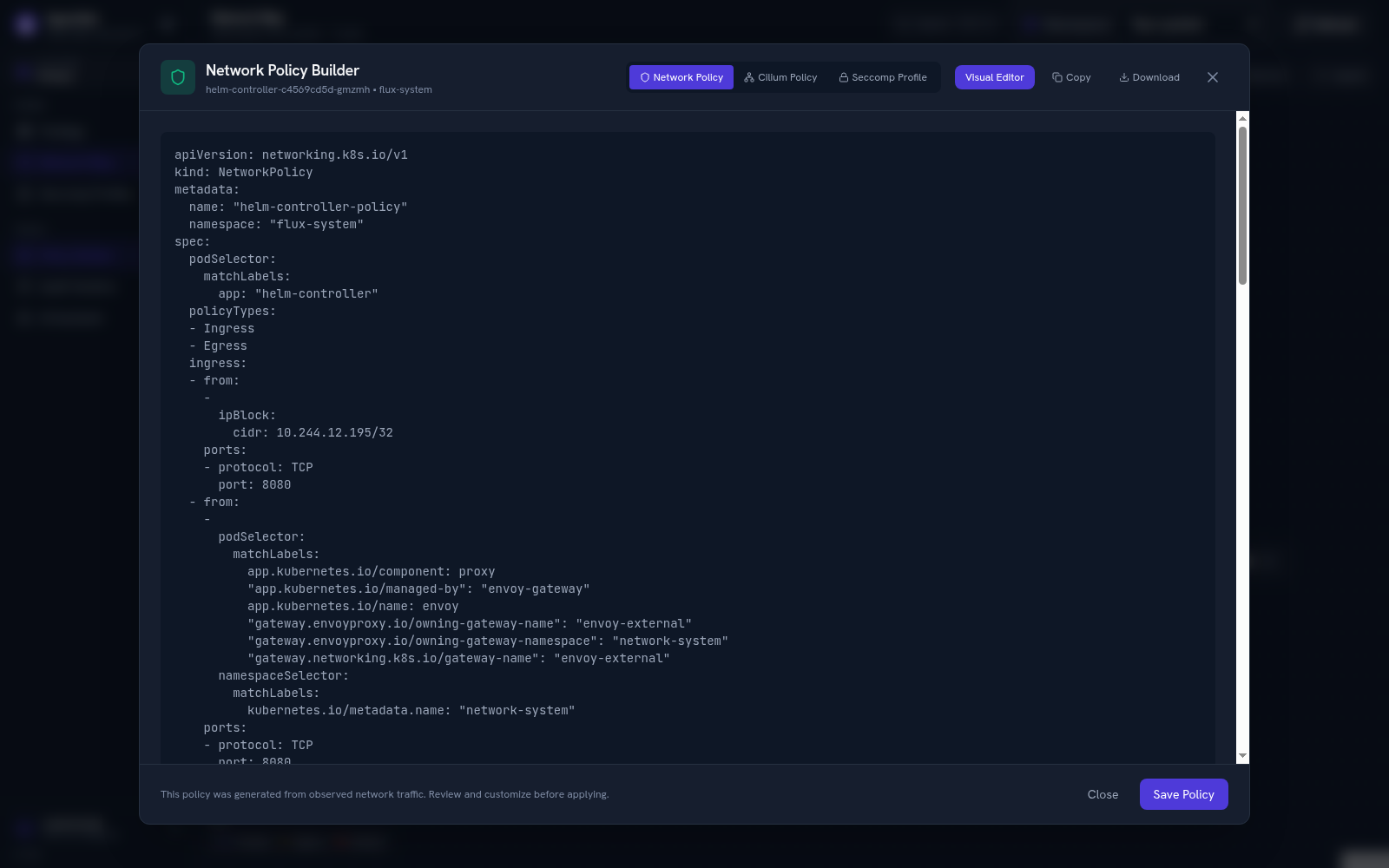
Task: Click the scrollbar thumb of the YAML panel
Action: coord(1242,206)
